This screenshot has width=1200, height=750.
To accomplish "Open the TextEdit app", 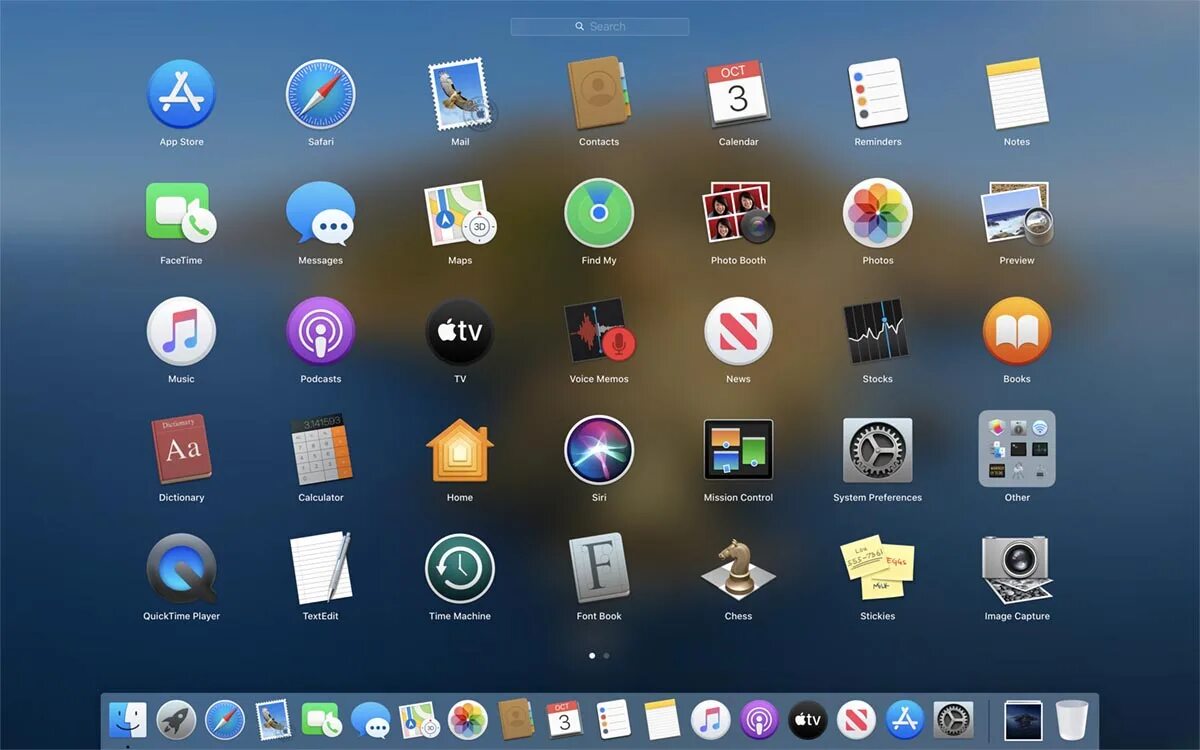I will click(x=321, y=569).
